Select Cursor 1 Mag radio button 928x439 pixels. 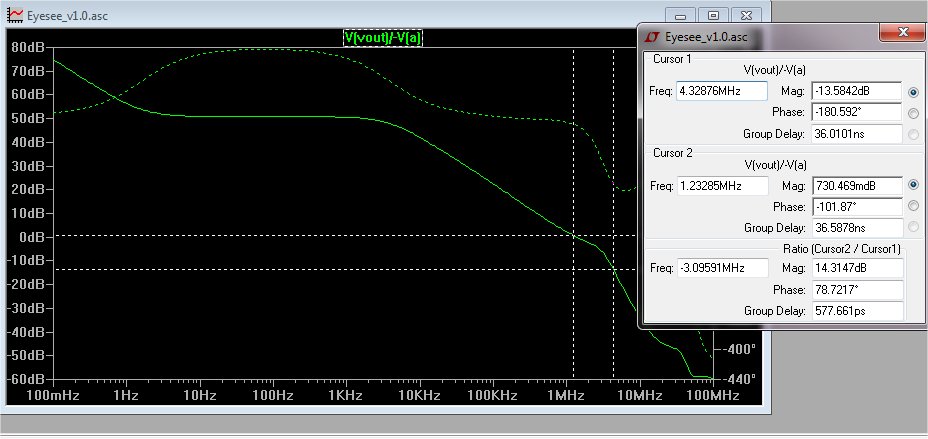click(914, 92)
